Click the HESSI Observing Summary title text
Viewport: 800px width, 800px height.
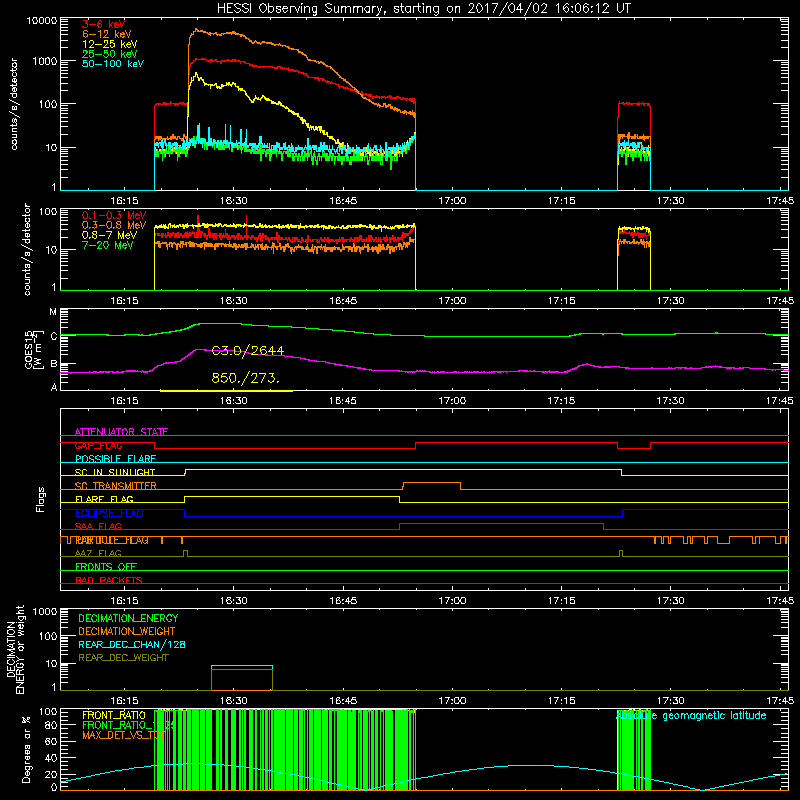point(423,9)
